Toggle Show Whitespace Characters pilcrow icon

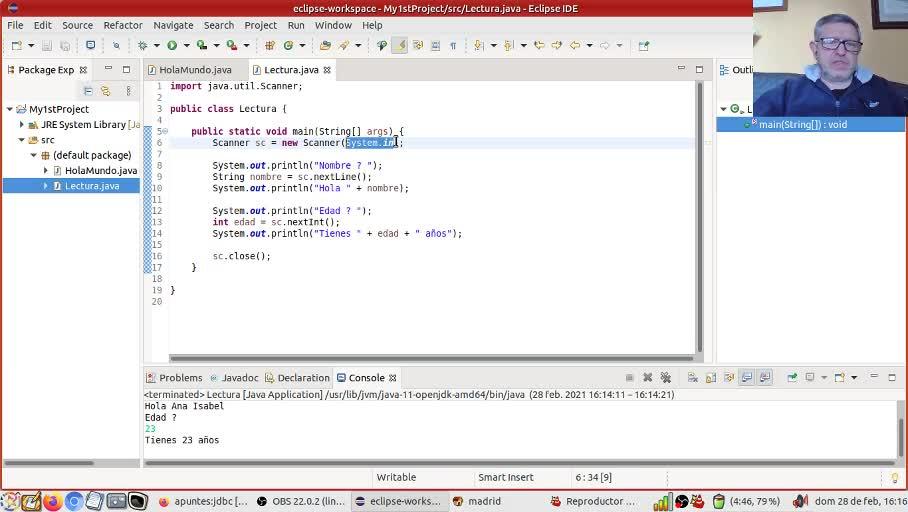point(452,45)
